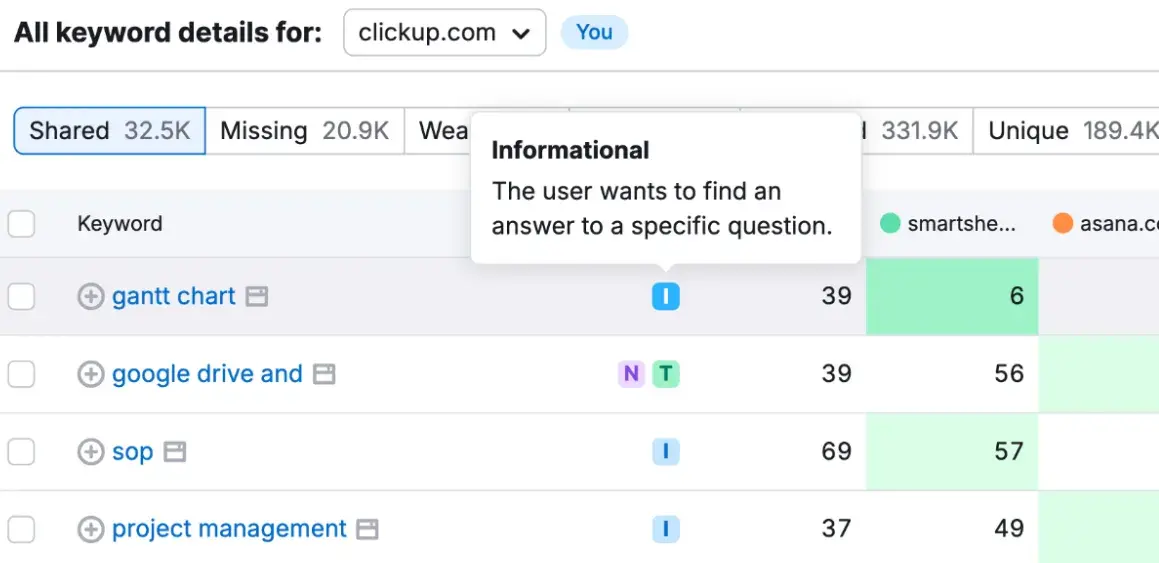Click Informational intent badge in gantt chart row
This screenshot has width=1159, height=563.
pos(665,296)
